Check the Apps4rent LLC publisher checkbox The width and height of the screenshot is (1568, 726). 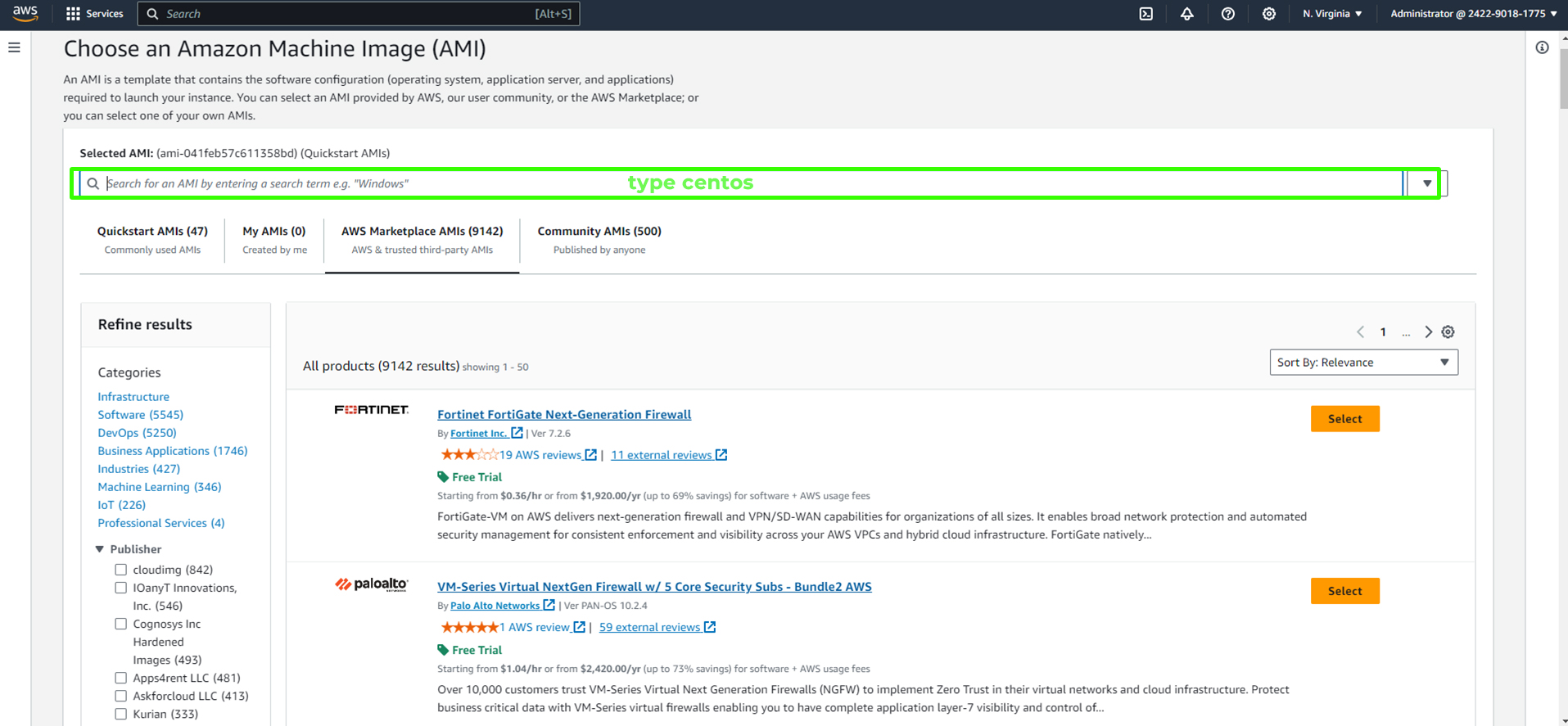pos(120,678)
